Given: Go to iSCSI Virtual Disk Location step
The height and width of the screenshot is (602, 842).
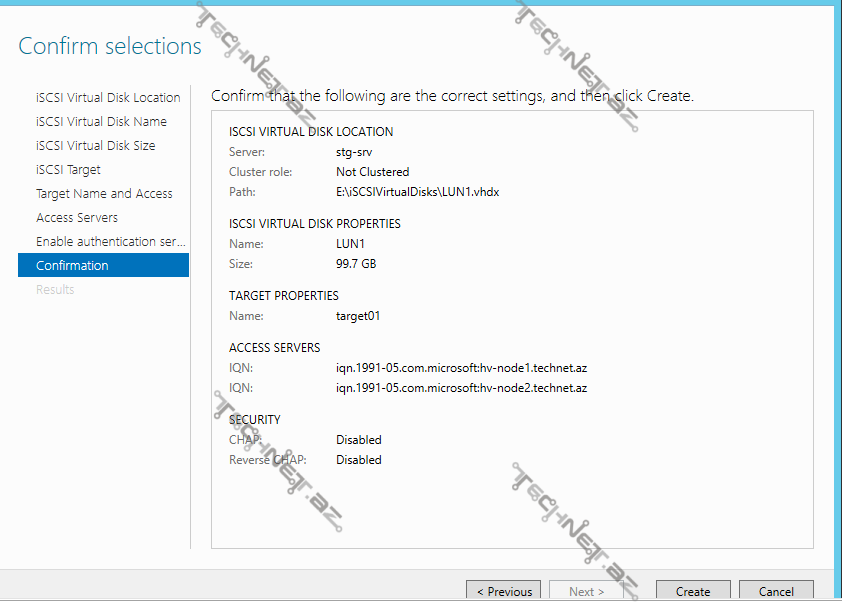Looking at the screenshot, I should coord(108,97).
